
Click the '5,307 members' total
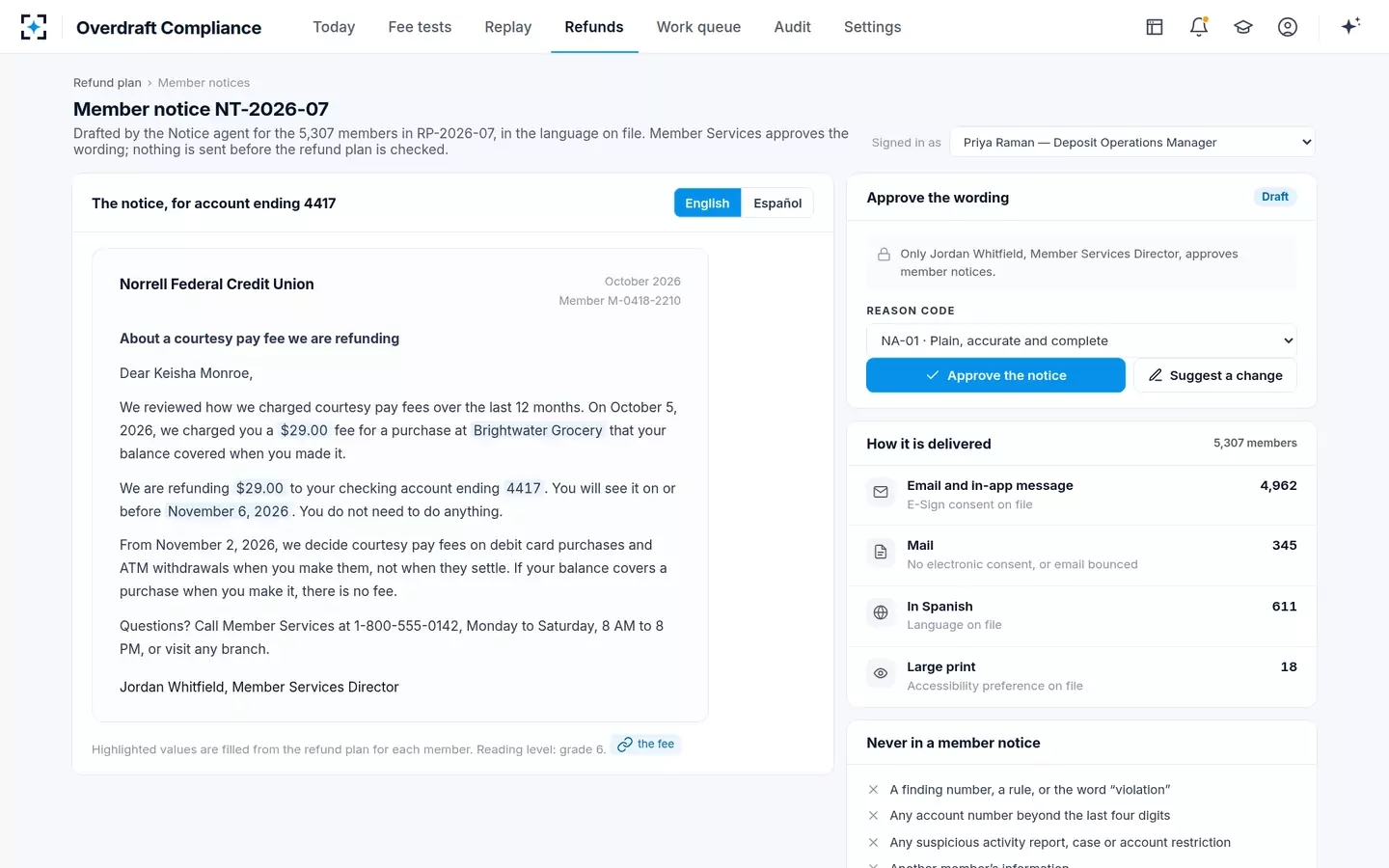point(1255,444)
